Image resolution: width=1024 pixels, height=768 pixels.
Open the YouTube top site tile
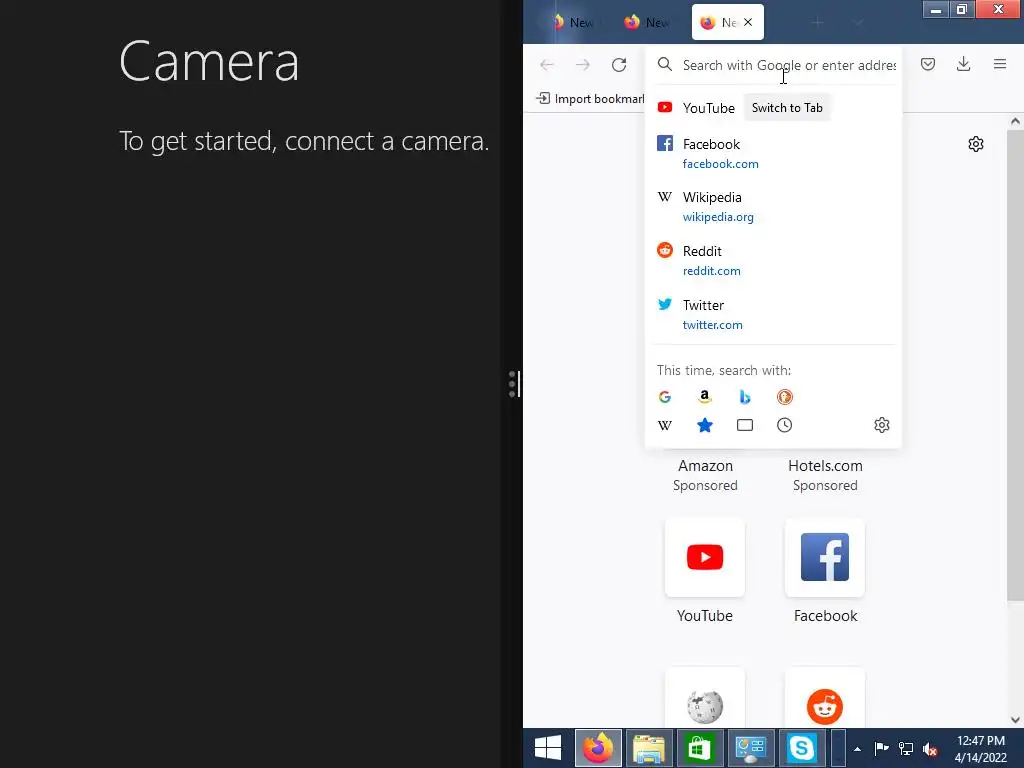point(705,557)
